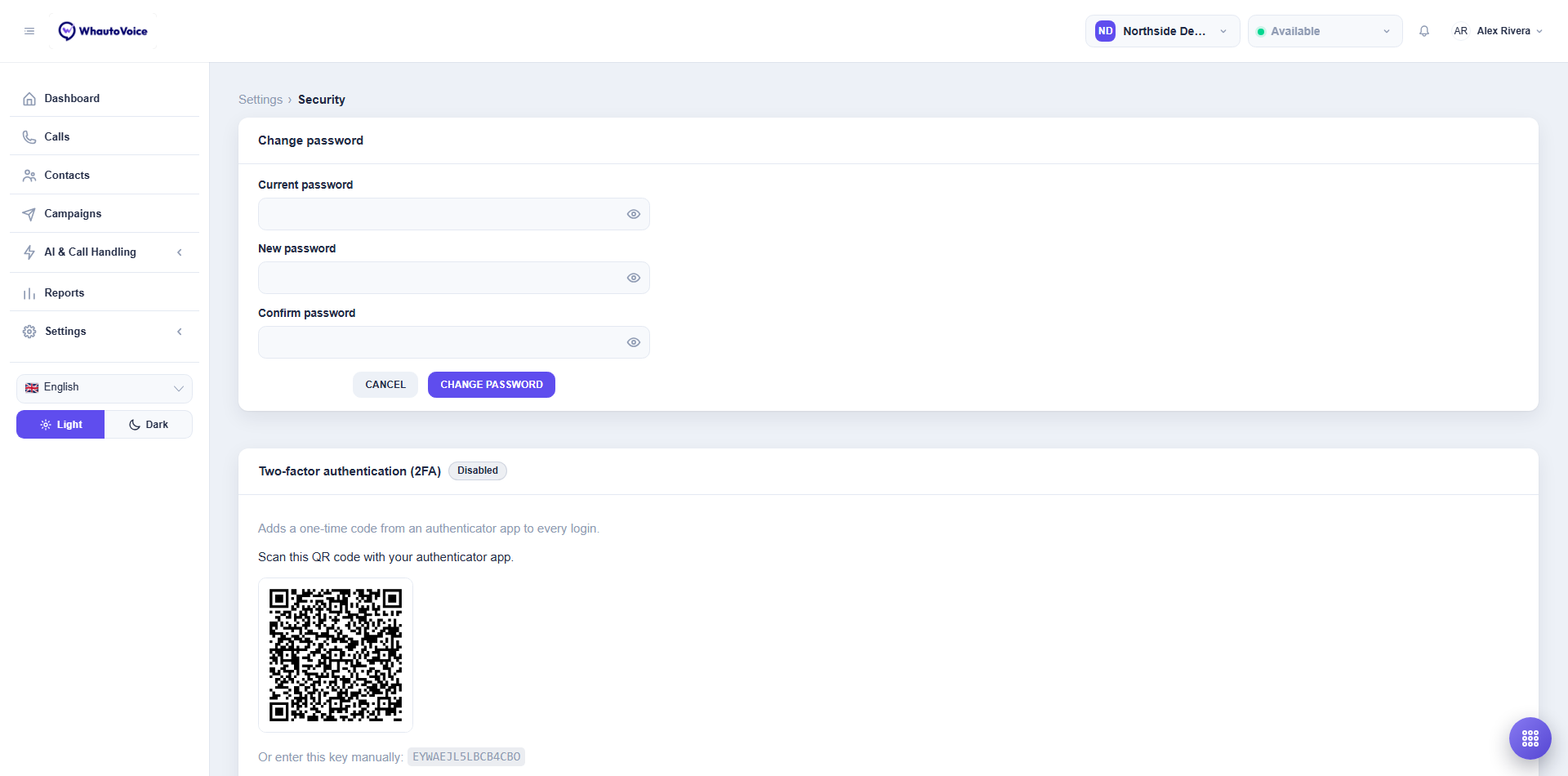Open the Alex Rivera user menu
The height and width of the screenshot is (776, 1568).
1498,31
